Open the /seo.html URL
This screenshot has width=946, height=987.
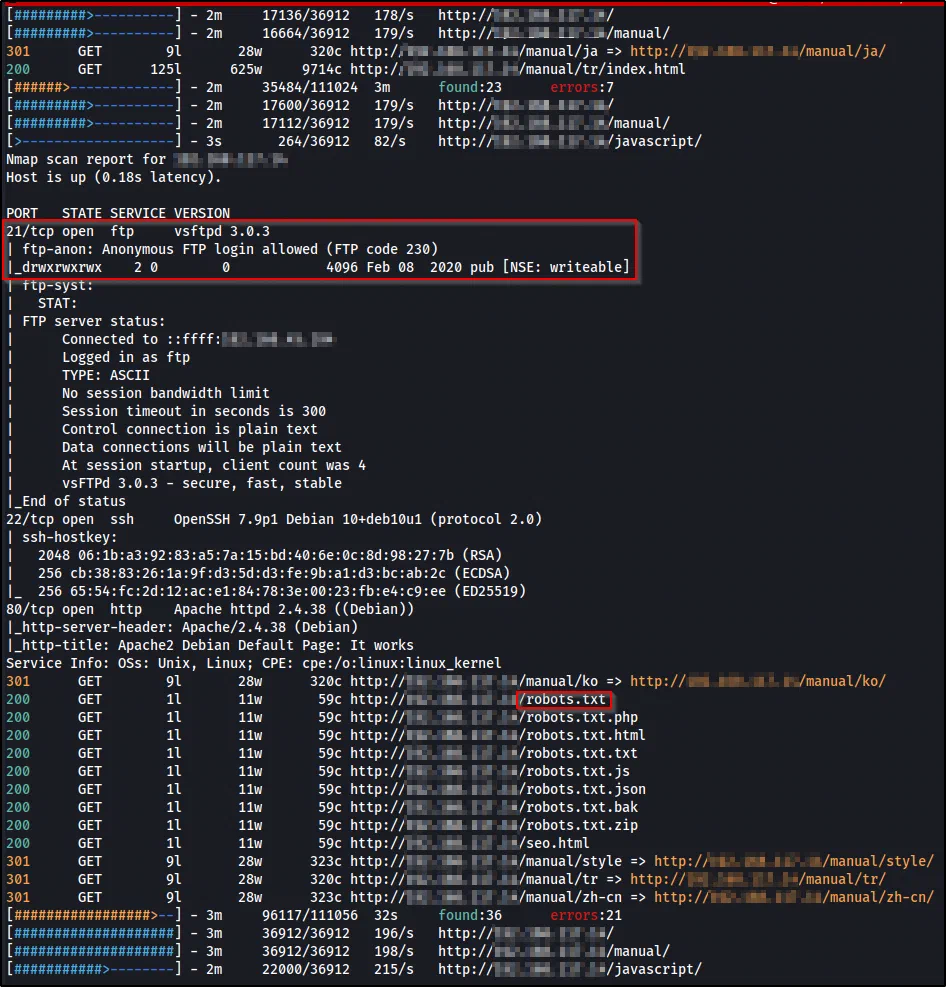pyautogui.click(x=470, y=843)
